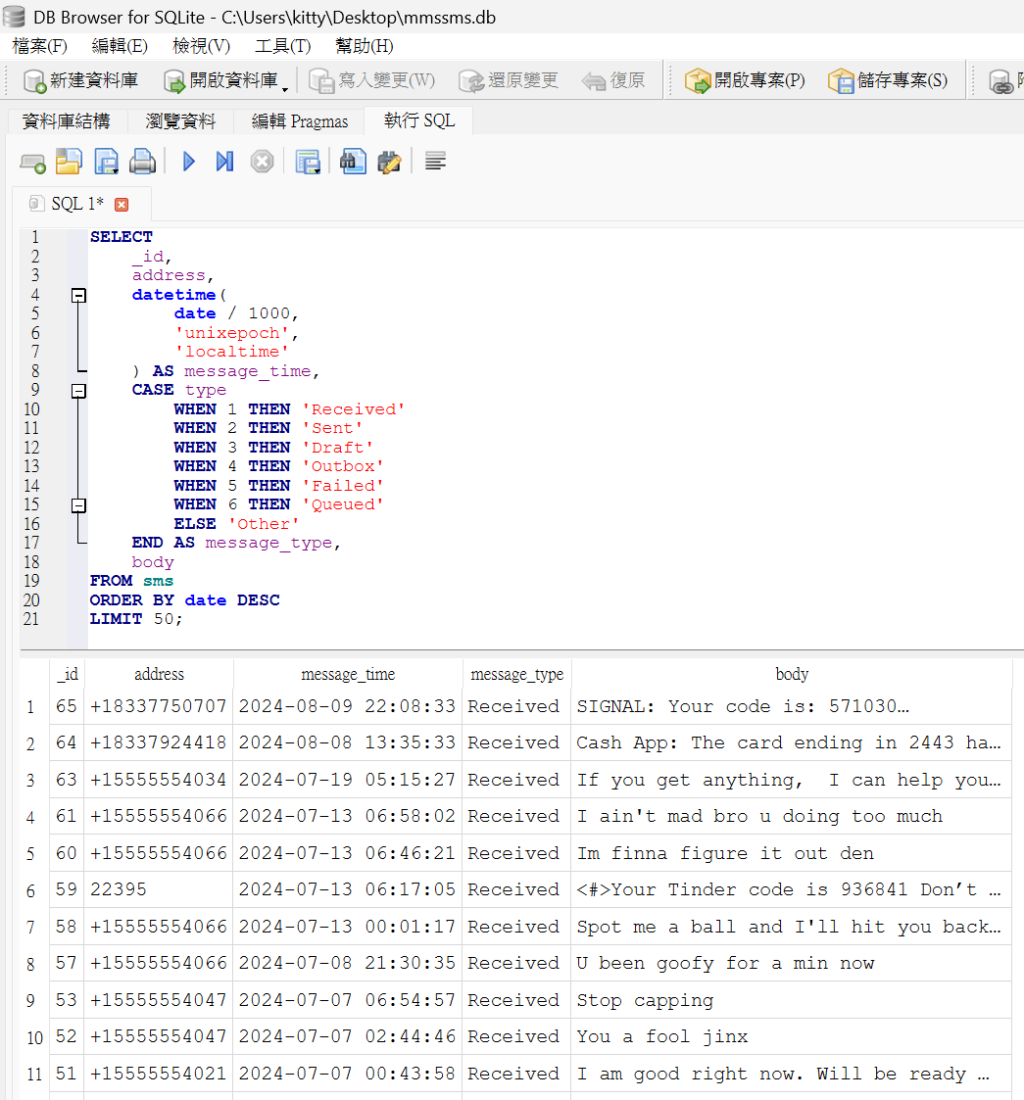Open find in SQL editor

(353, 162)
